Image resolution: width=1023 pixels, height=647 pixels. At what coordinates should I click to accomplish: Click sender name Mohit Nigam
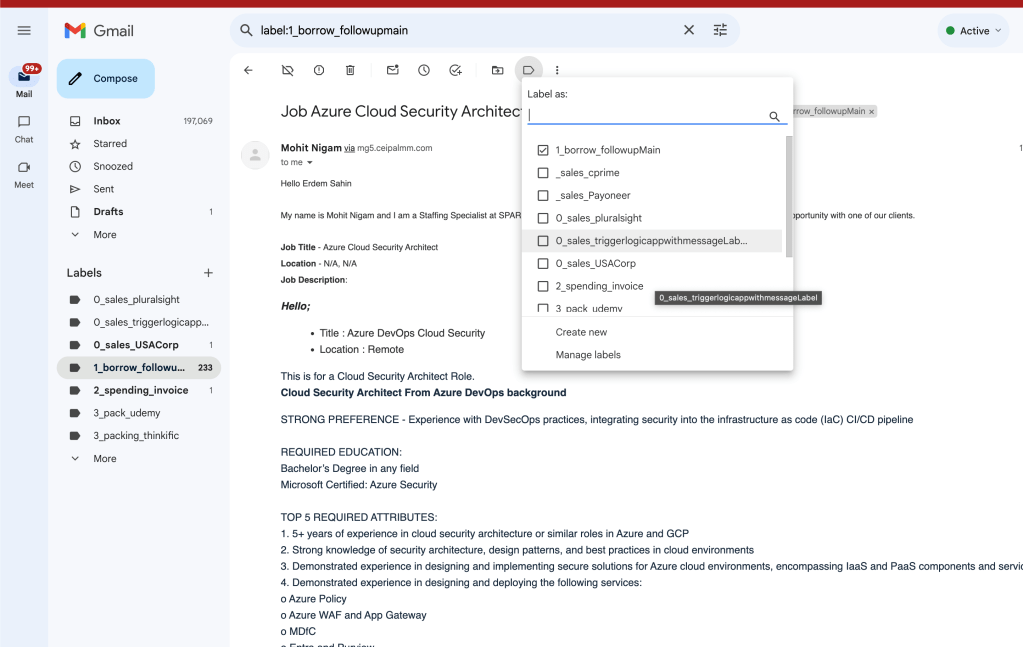[311, 148]
